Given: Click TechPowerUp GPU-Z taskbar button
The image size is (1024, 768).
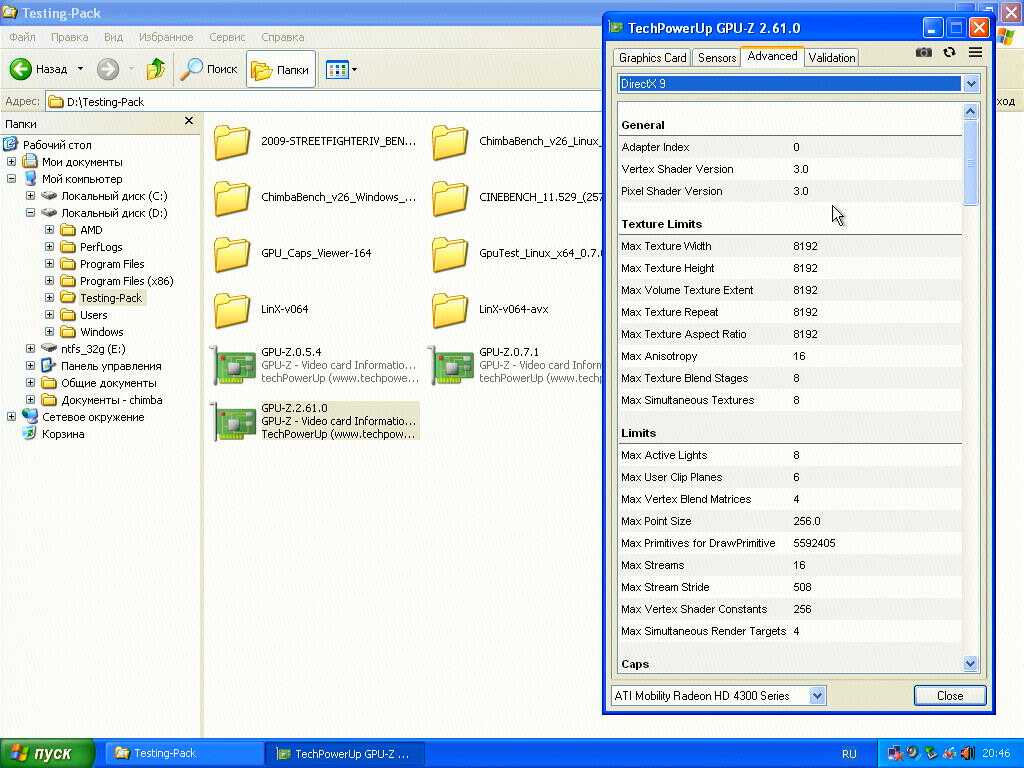Looking at the screenshot, I should pyautogui.click(x=345, y=754).
